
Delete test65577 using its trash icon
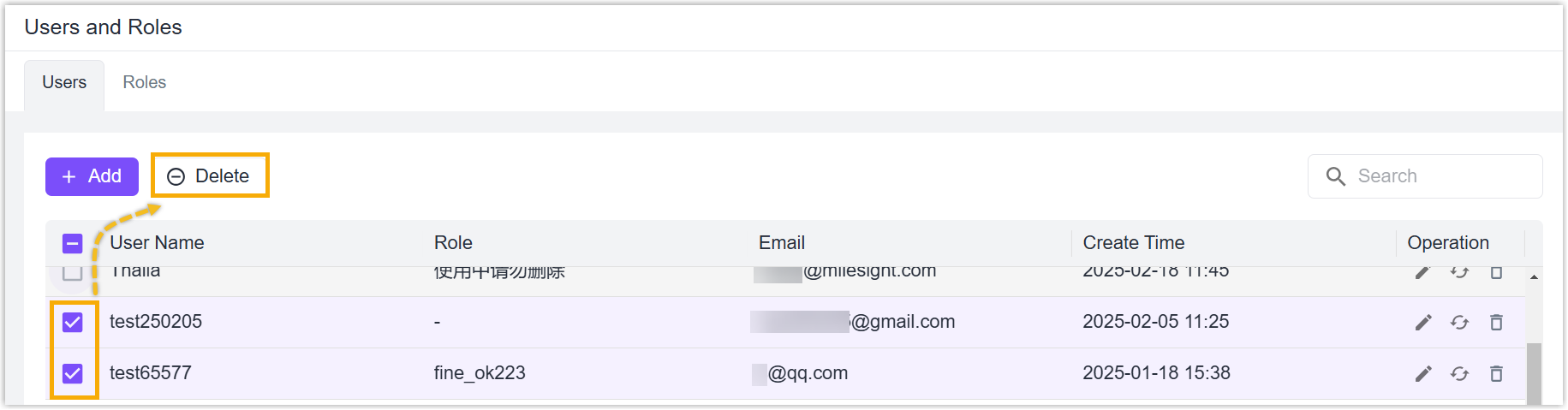(1496, 374)
